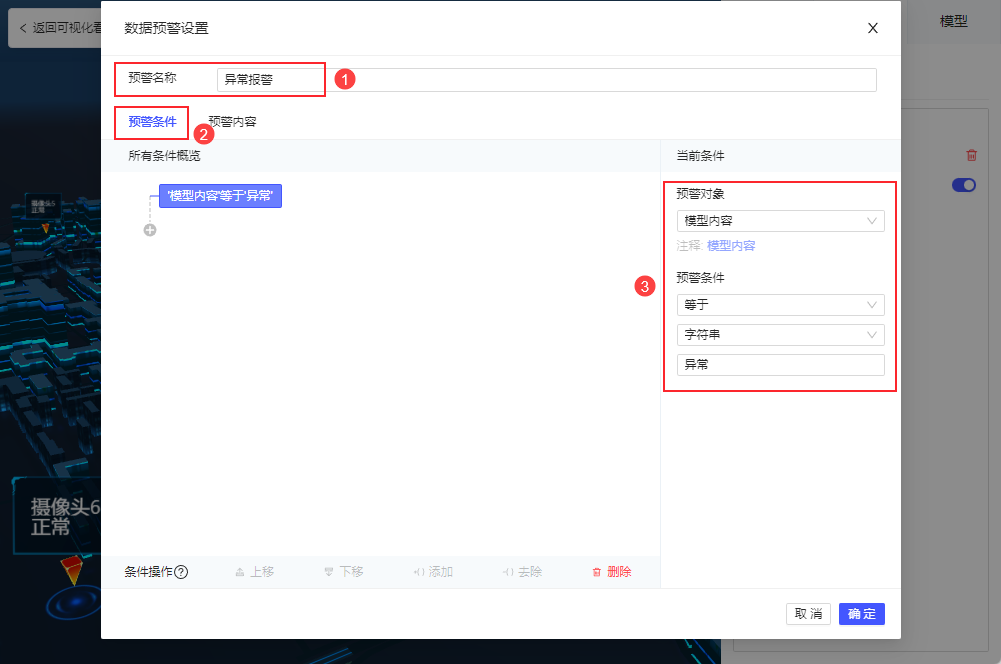
Task: Open the 字符串 type dropdown
Action: click(780, 335)
